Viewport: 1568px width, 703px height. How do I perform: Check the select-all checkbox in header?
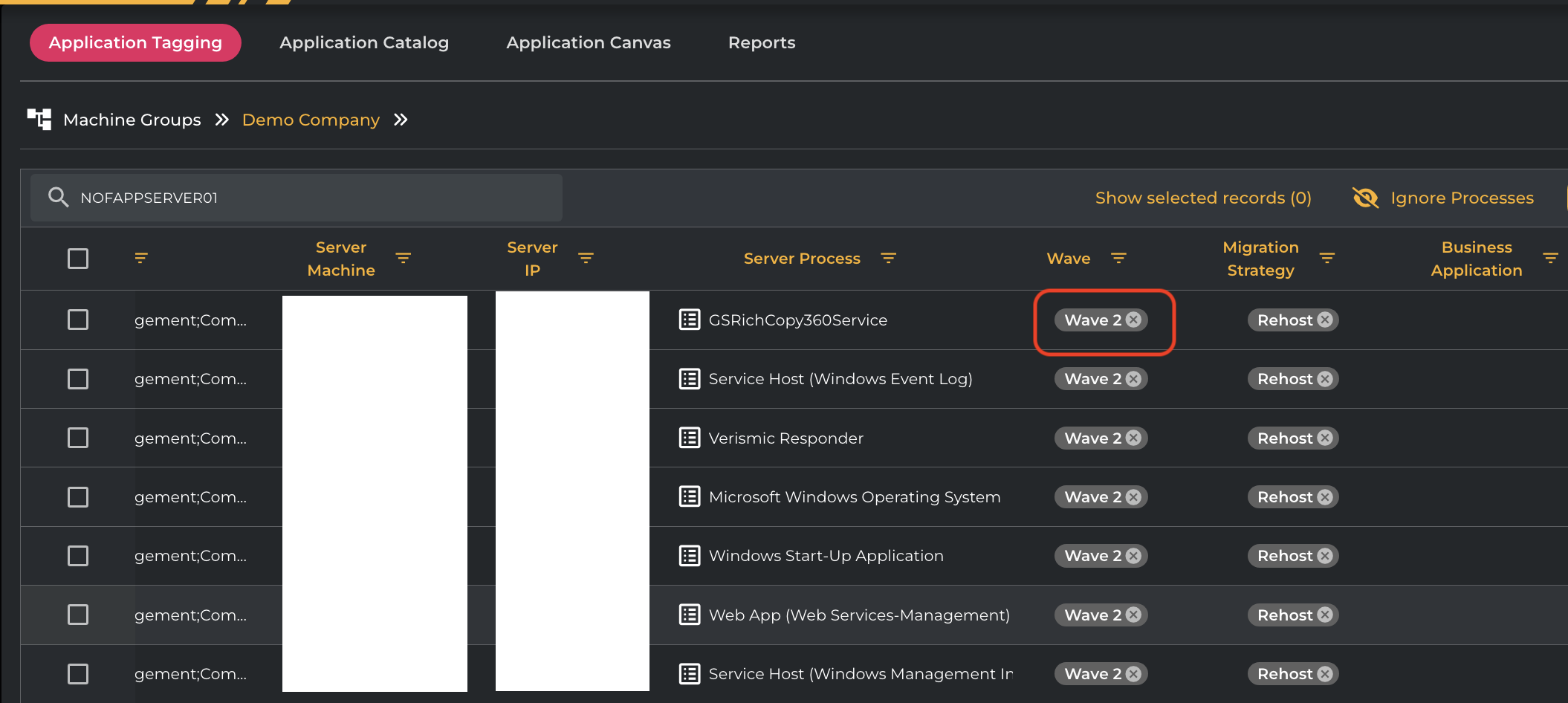point(78,259)
